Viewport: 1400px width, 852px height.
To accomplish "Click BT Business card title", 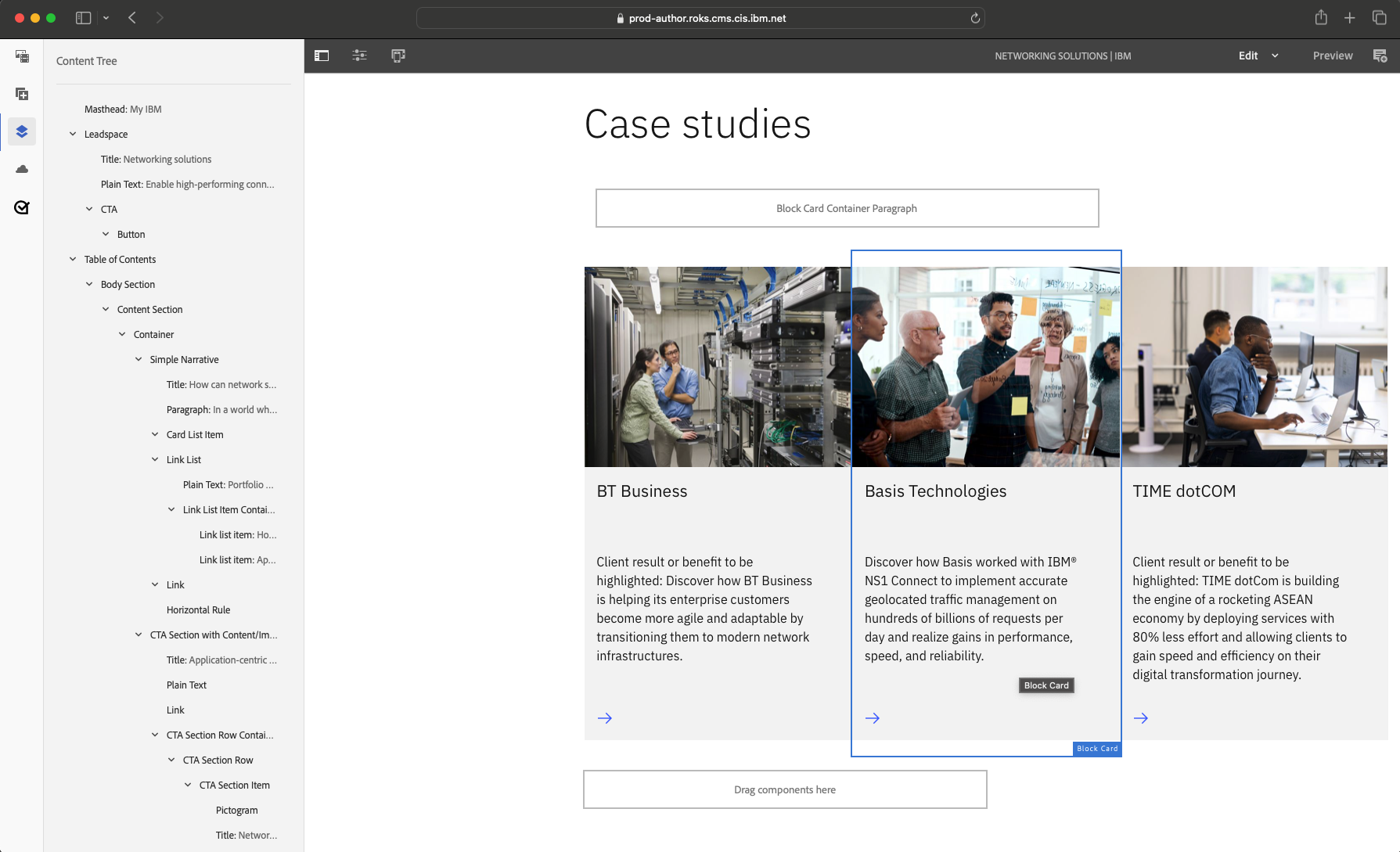I will pyautogui.click(x=642, y=491).
